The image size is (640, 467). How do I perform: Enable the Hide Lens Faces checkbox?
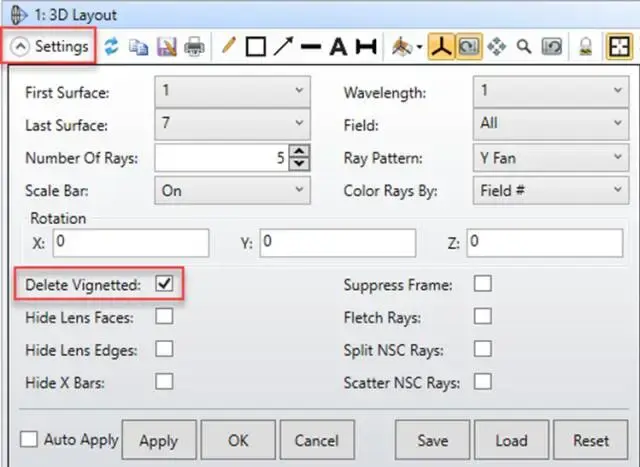[x=164, y=316]
